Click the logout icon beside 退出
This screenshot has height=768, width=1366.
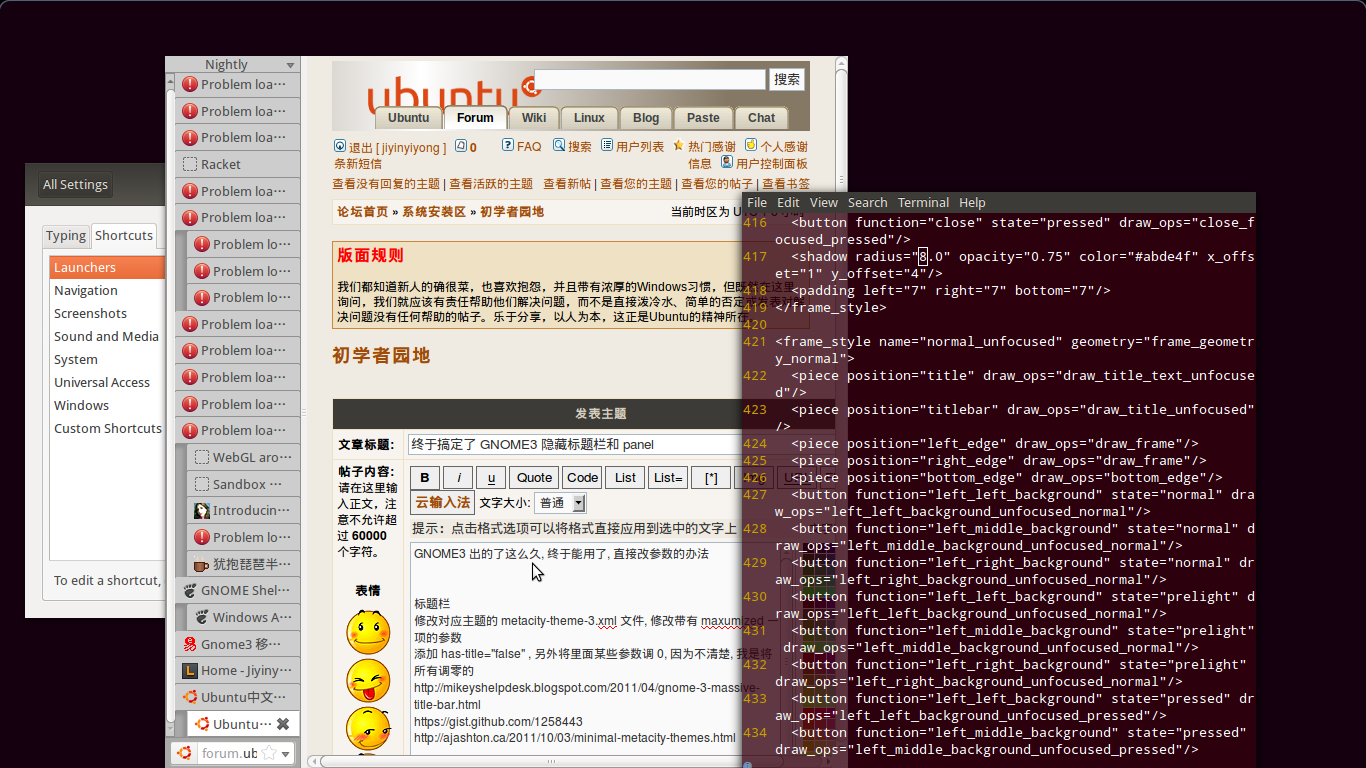pyautogui.click(x=340, y=145)
